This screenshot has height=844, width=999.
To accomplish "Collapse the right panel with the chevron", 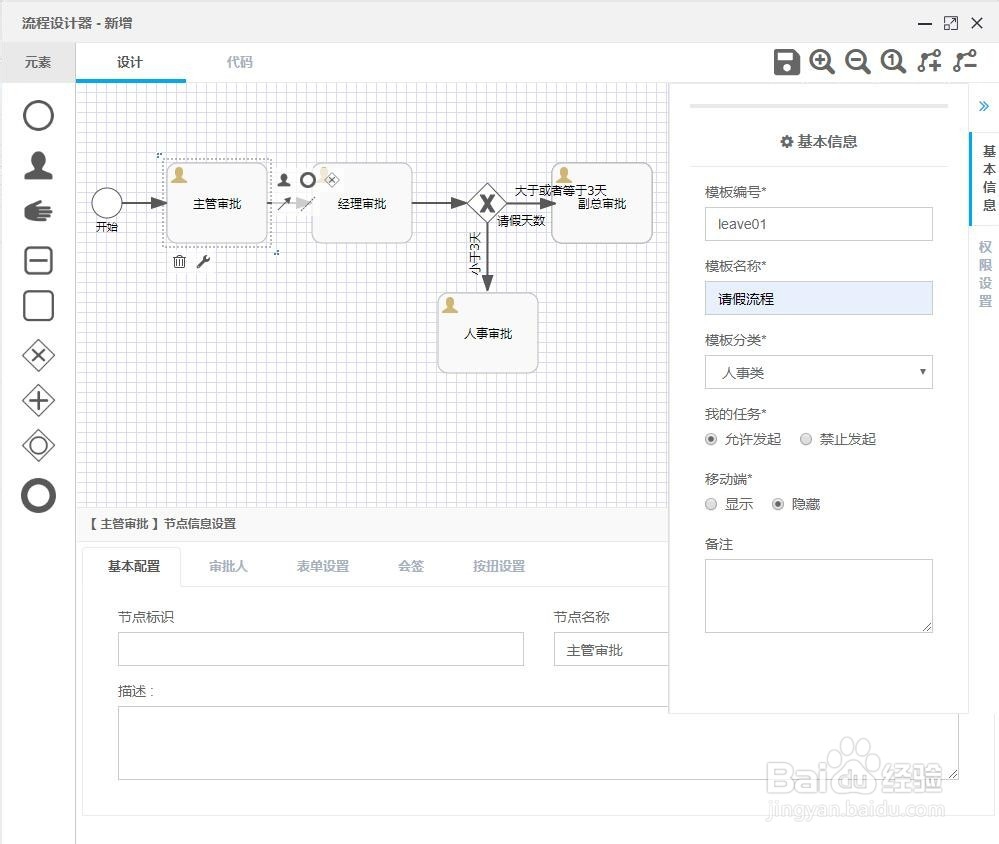I will [x=985, y=104].
